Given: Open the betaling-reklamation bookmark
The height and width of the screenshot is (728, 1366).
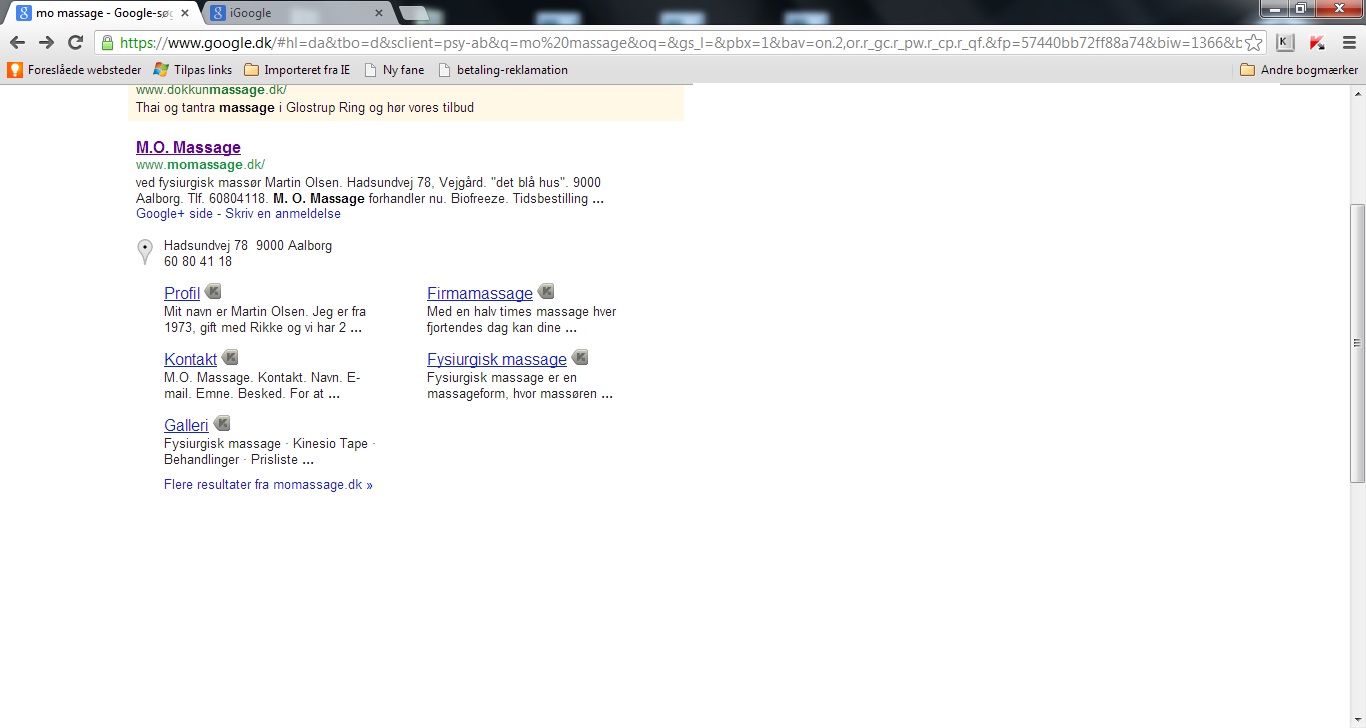Looking at the screenshot, I should point(503,70).
